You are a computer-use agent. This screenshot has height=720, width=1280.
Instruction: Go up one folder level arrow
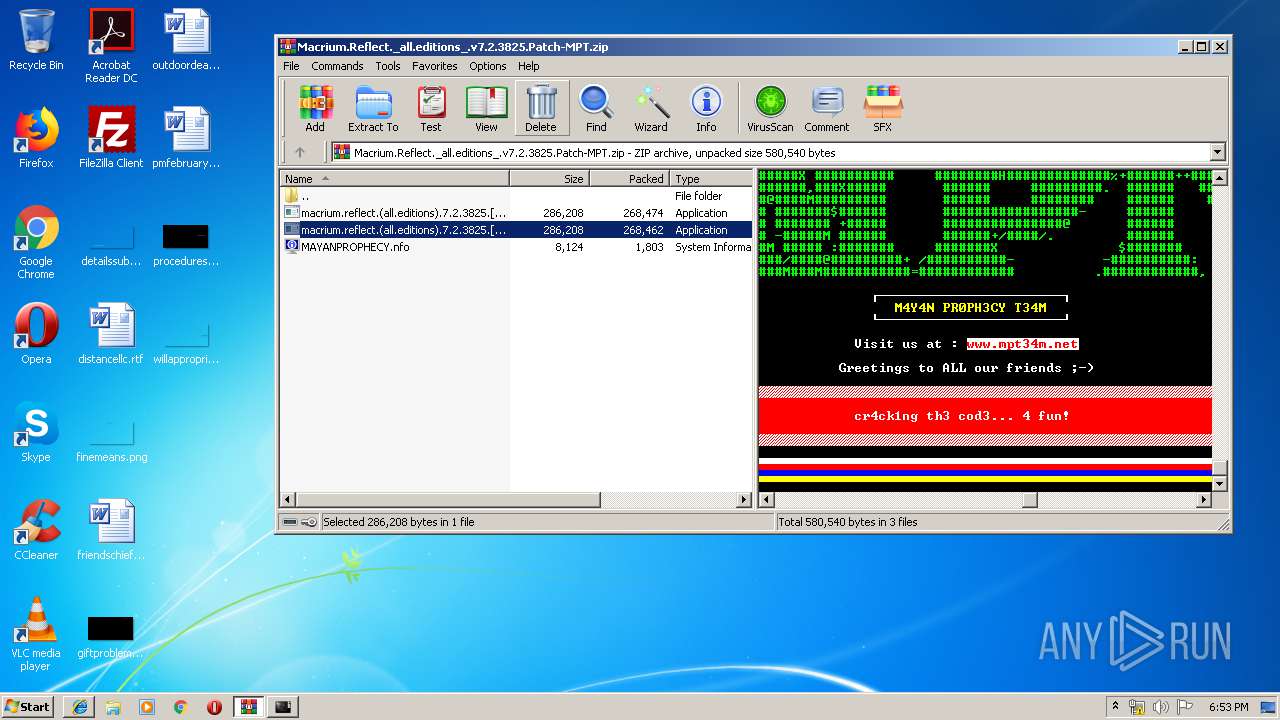coord(300,153)
